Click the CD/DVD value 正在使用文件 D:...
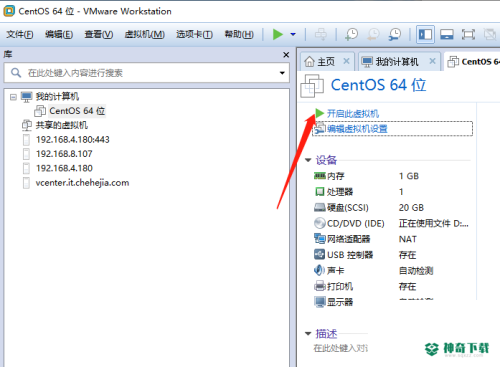The height and width of the screenshot is (367, 500). (433, 223)
